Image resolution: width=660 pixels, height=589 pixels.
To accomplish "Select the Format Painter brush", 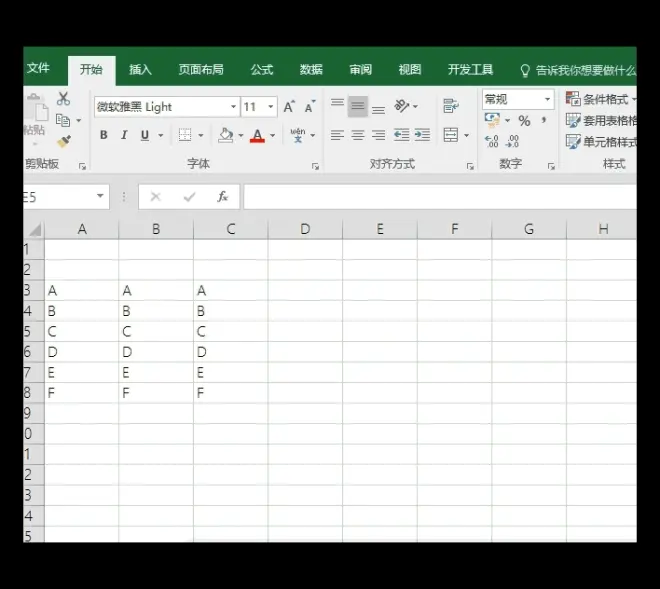I will coord(64,142).
